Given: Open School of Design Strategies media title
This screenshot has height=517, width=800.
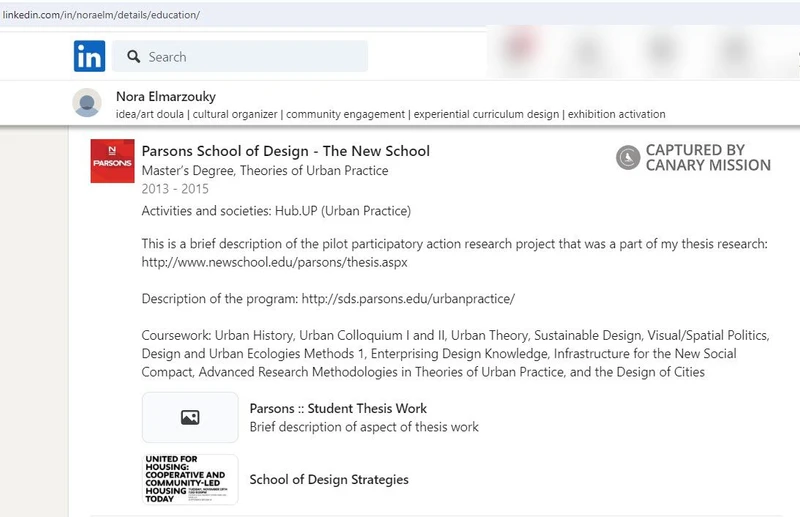Looking at the screenshot, I should [x=329, y=480].
